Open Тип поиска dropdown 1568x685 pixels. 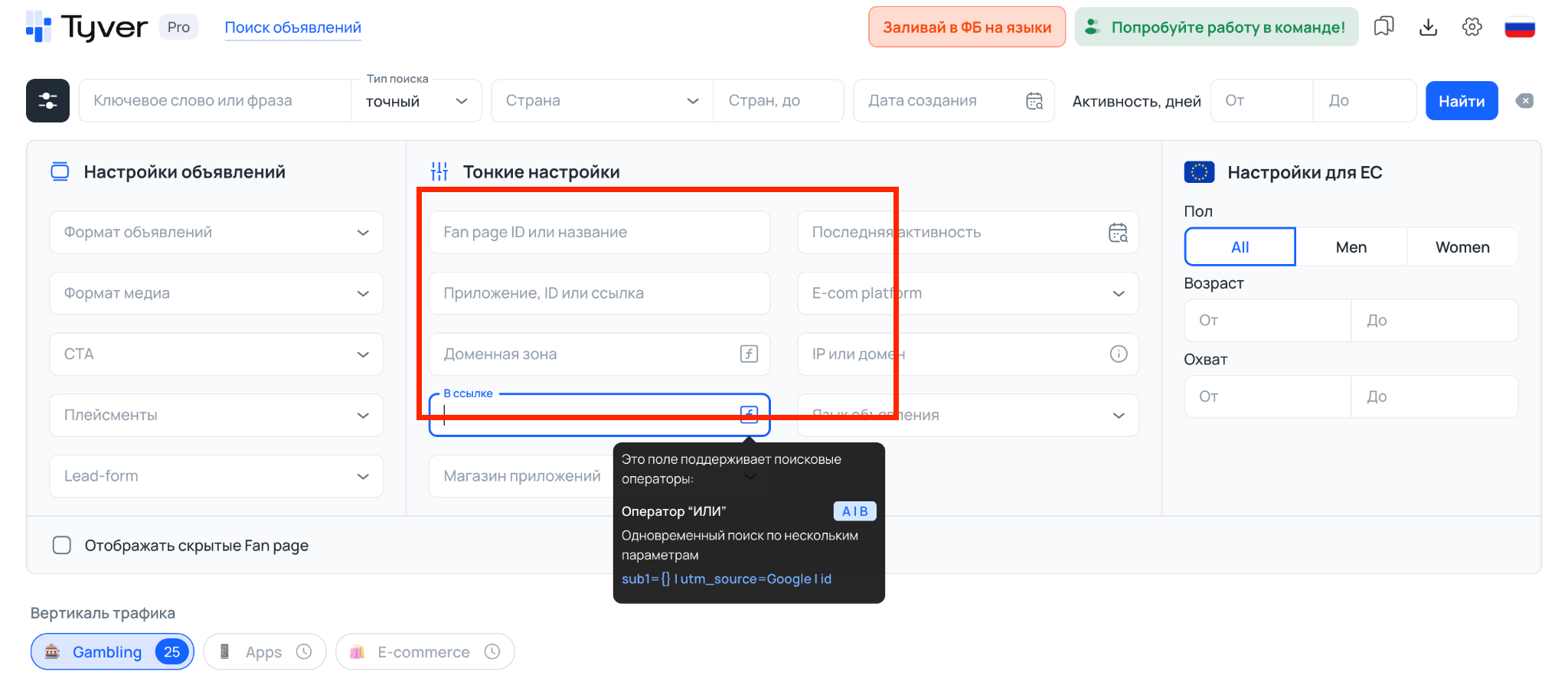pos(416,101)
